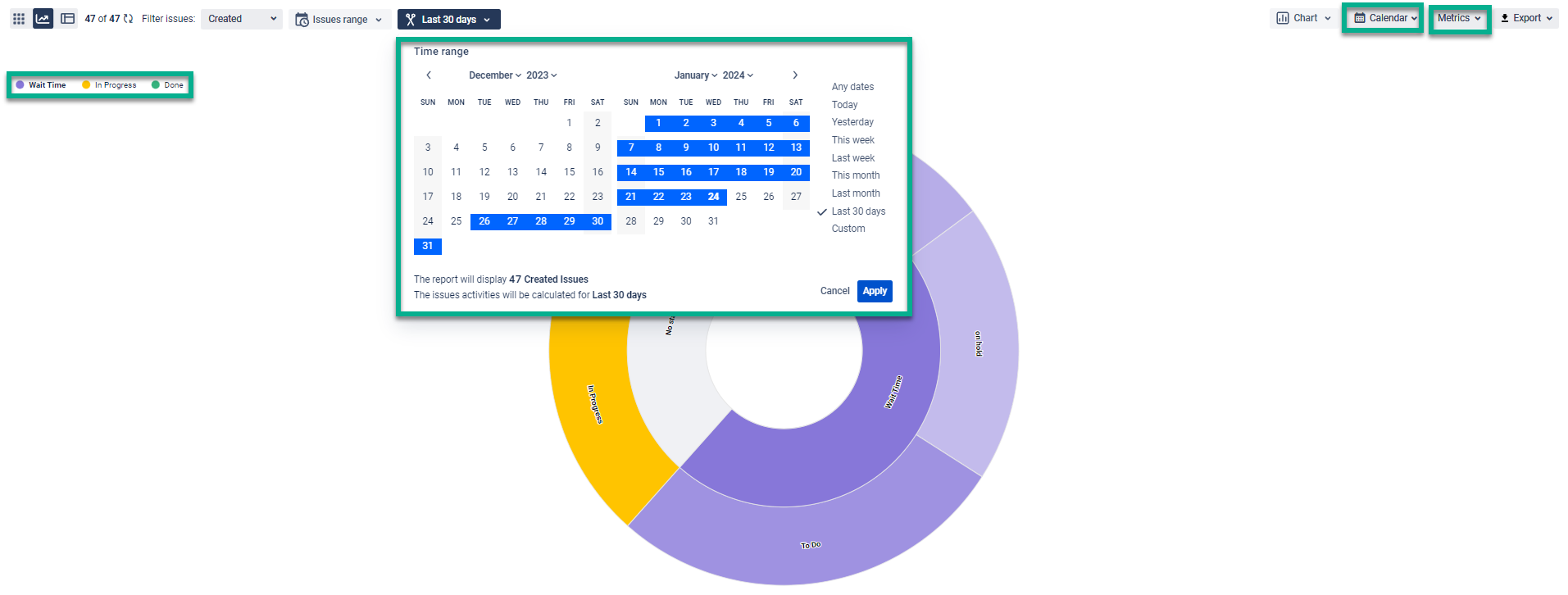
Task: Open the Issues range dropdown
Action: pos(340,19)
